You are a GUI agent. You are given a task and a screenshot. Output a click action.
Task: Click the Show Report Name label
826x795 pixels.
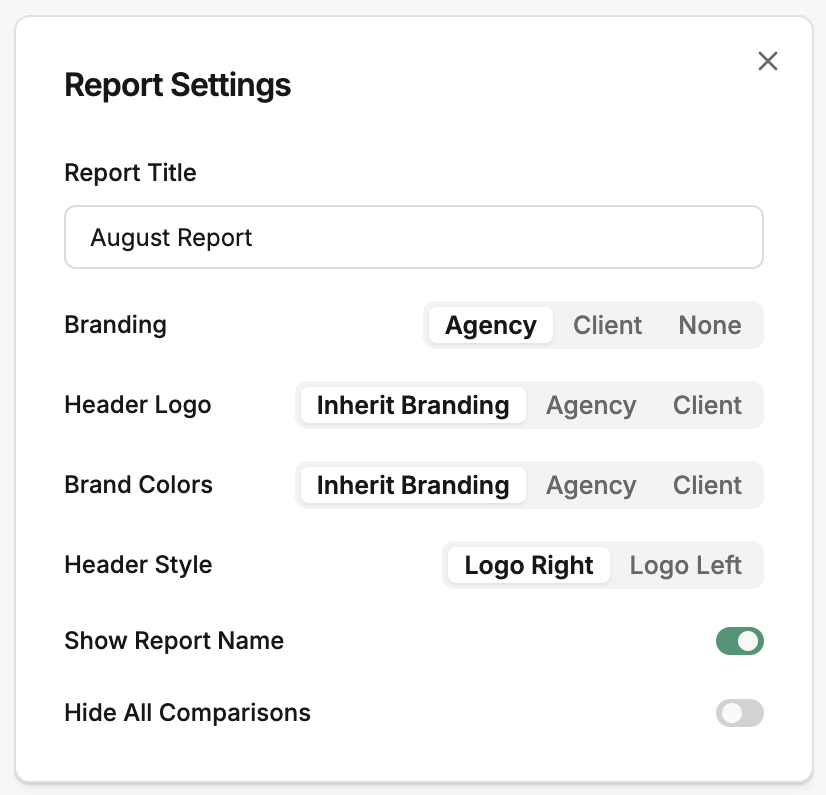[x=174, y=641]
